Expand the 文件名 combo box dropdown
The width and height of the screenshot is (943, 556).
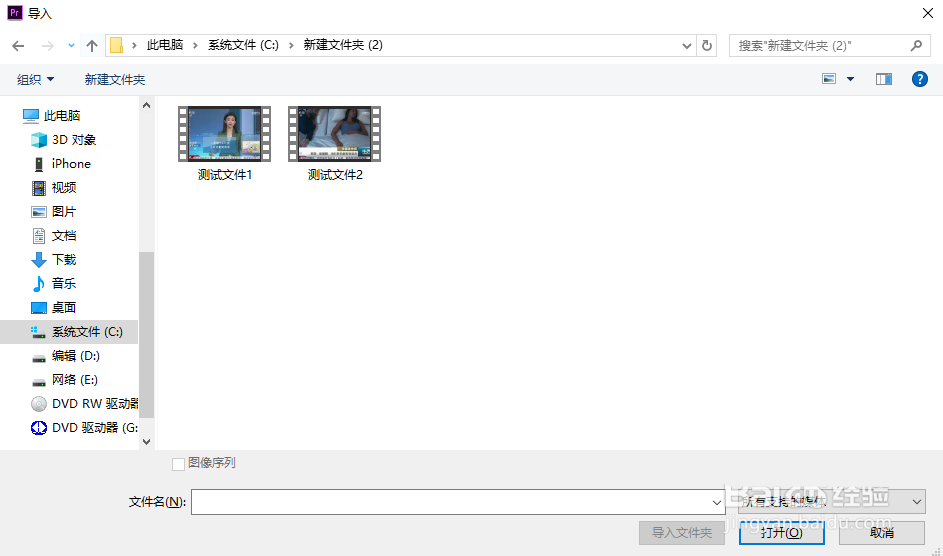[716, 502]
